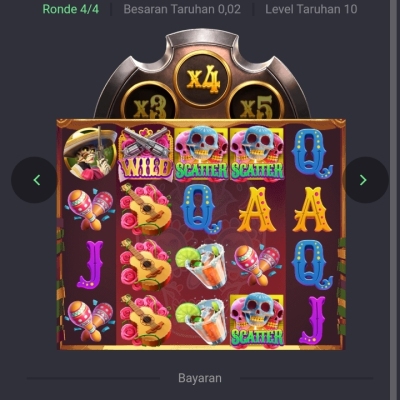Select the purple J in the first reel
400x400 pixels.
point(91,264)
